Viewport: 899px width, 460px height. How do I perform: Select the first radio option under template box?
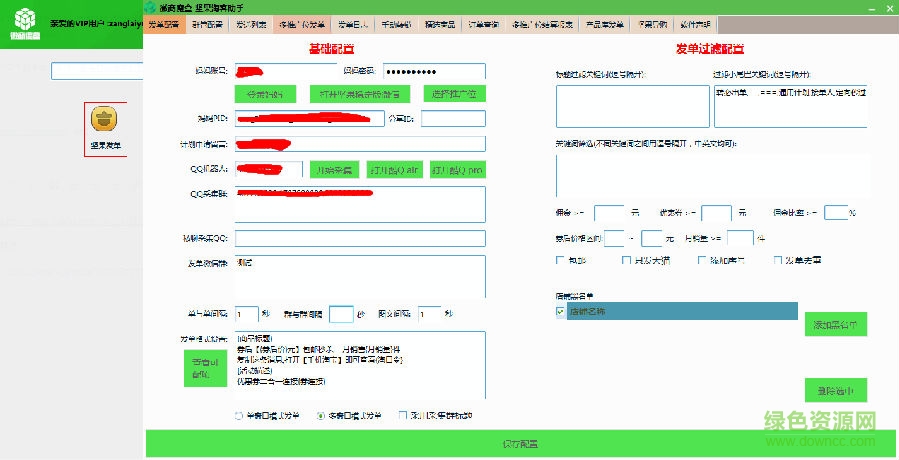[x=239, y=416]
